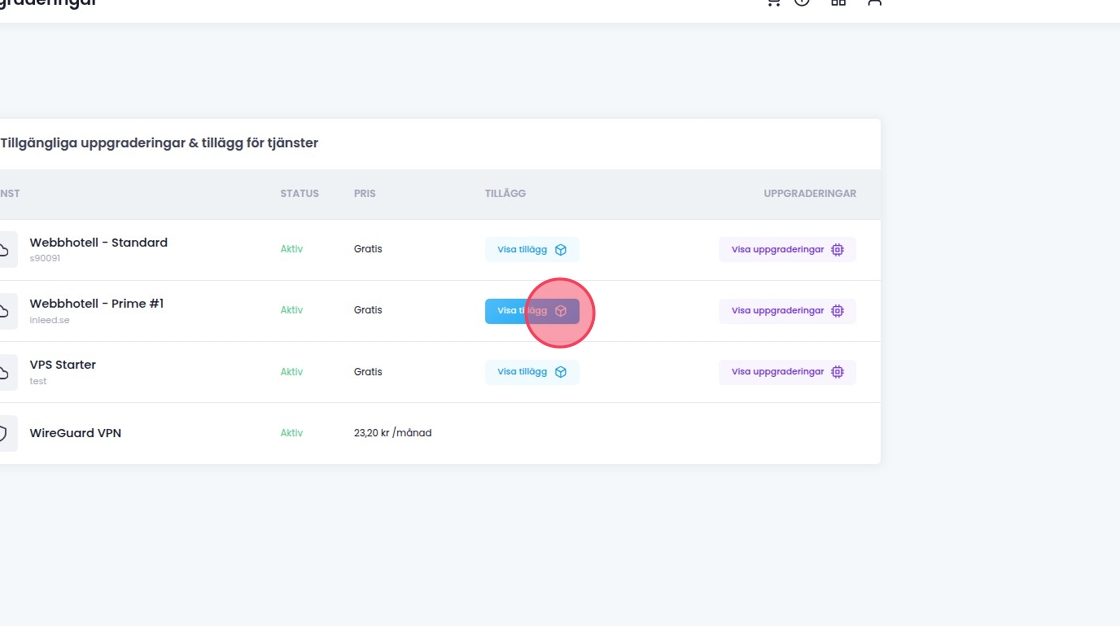Show add-ons (Visa tillägg) for VPS Starter
This screenshot has width=1120, height=626.
tap(531, 372)
